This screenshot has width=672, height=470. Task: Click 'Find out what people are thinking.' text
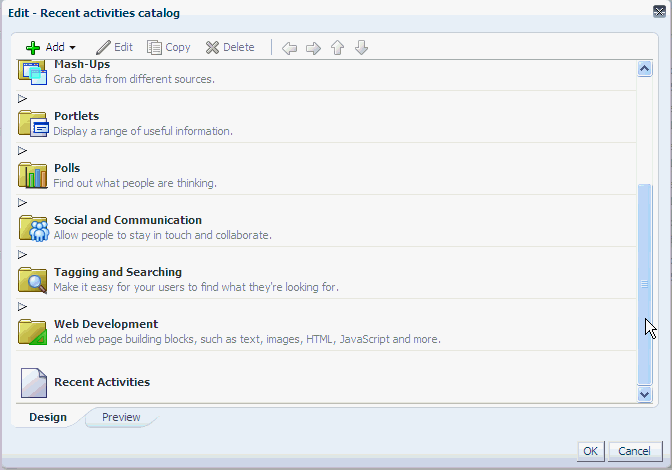(x=135, y=183)
